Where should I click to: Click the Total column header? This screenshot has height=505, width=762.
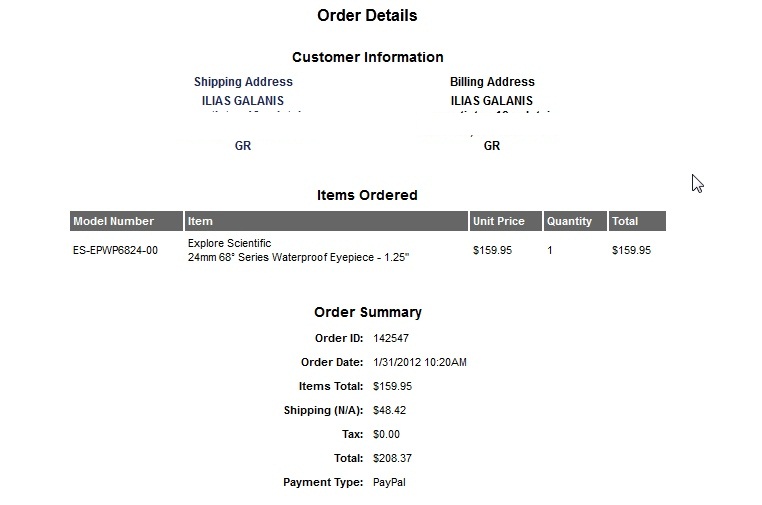[x=637, y=221]
